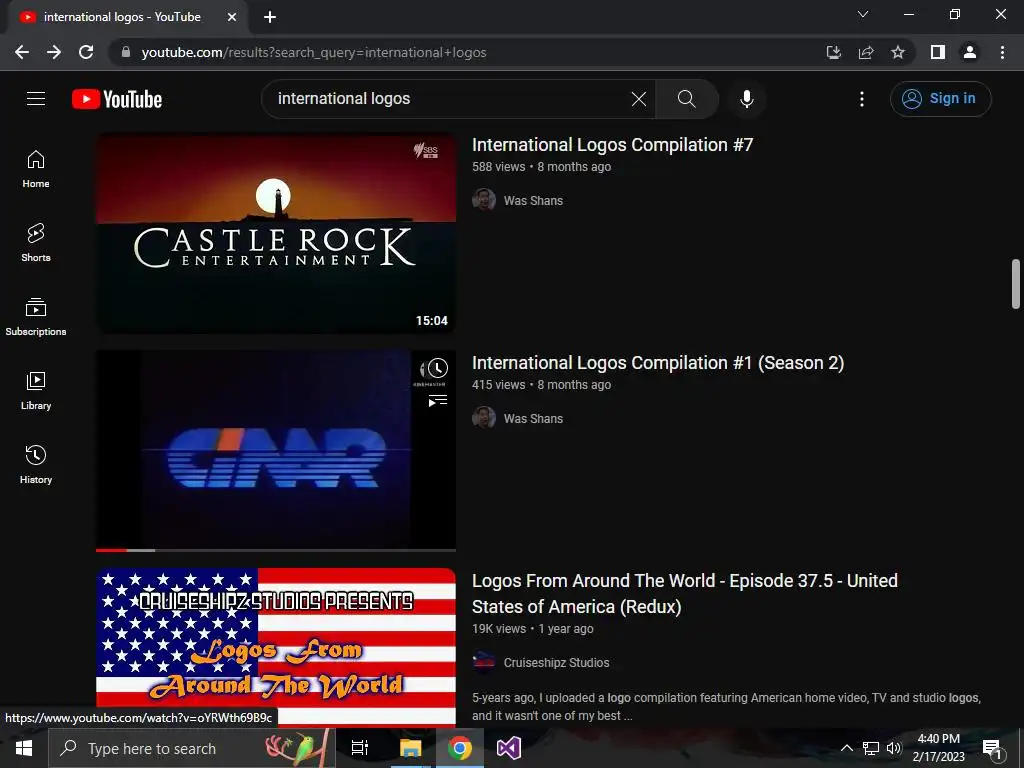Open YouTube settings three-dot menu

(861, 99)
